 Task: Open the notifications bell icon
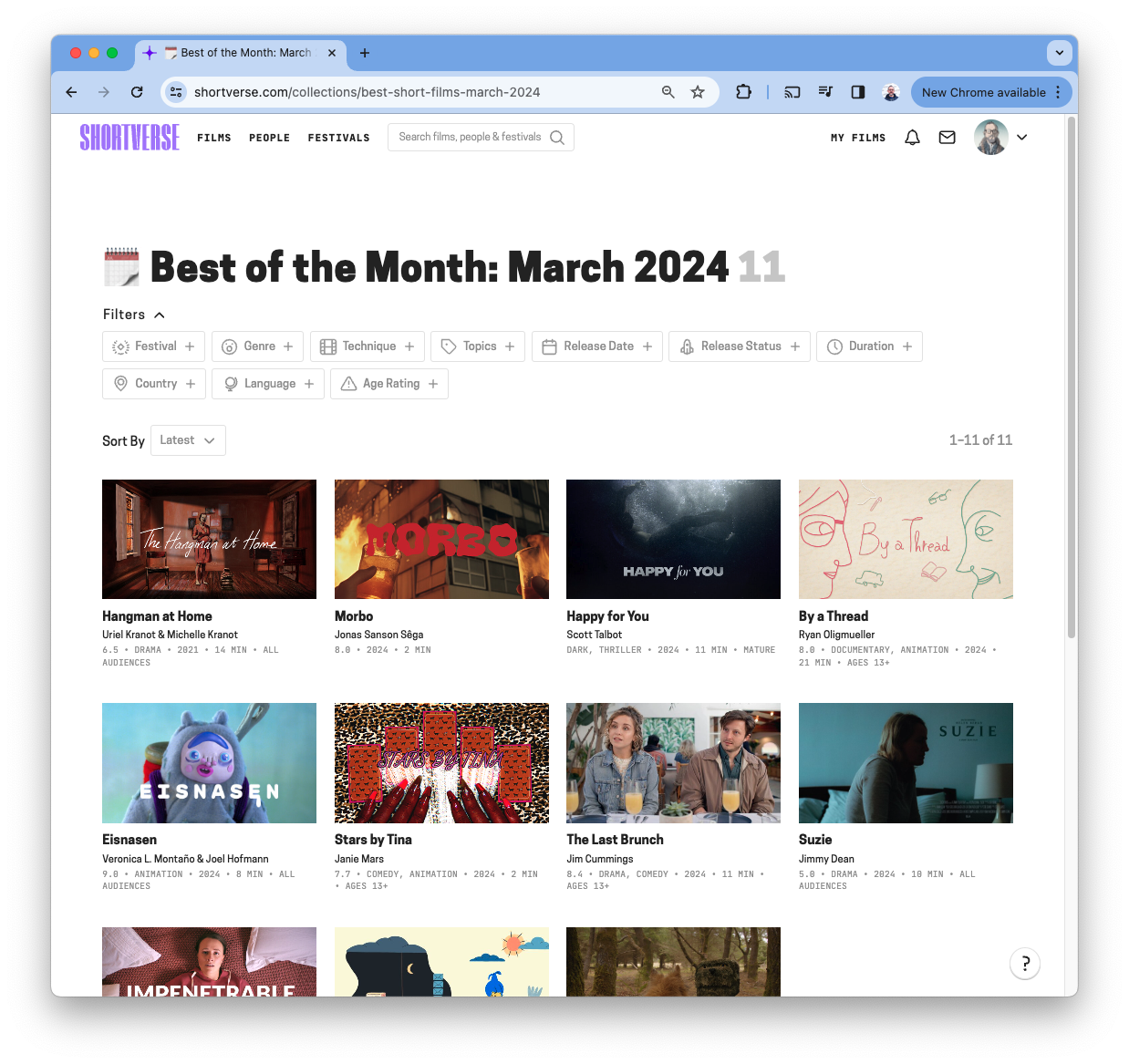[x=911, y=137]
